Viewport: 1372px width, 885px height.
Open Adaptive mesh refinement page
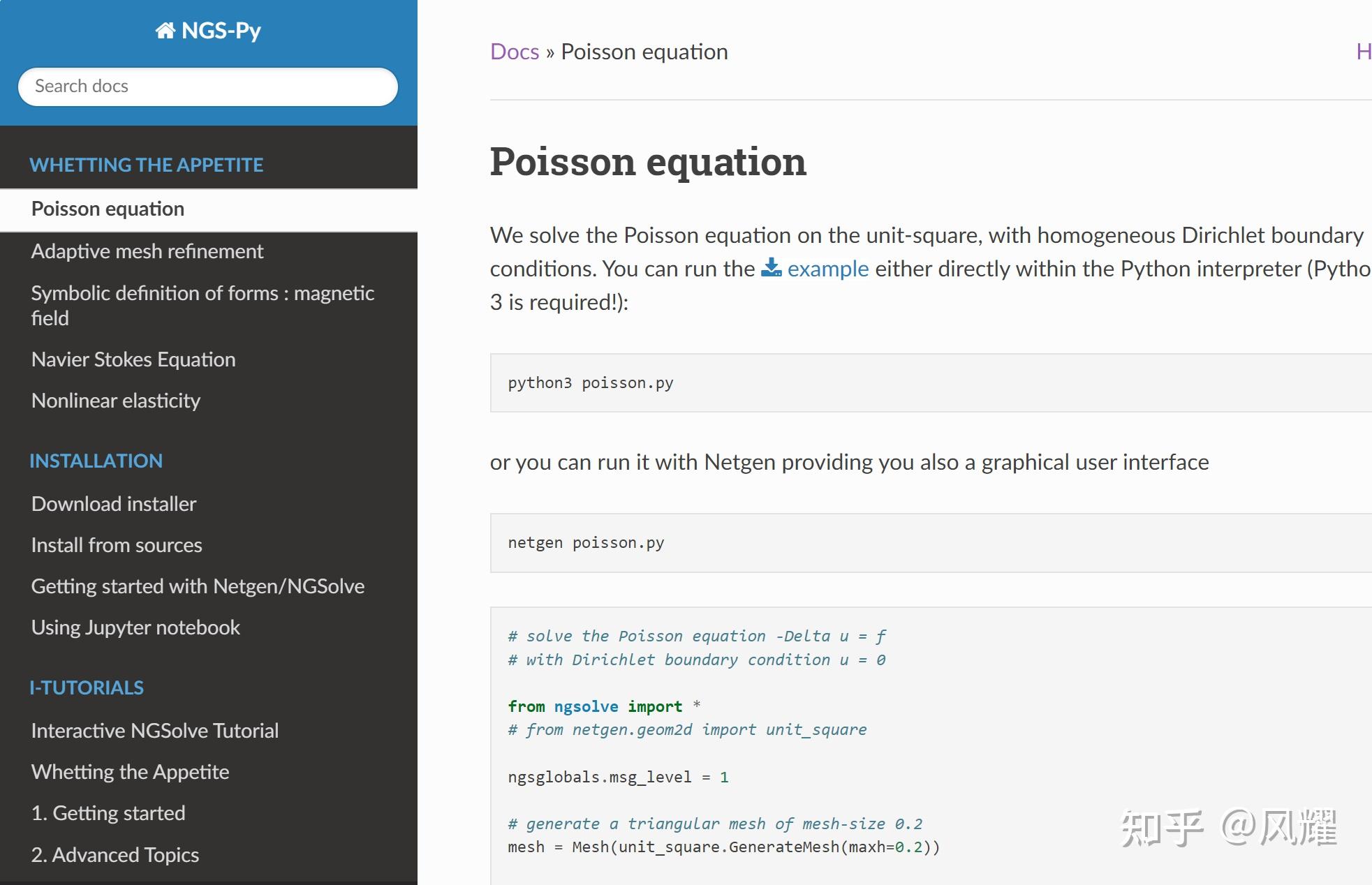[x=147, y=251]
